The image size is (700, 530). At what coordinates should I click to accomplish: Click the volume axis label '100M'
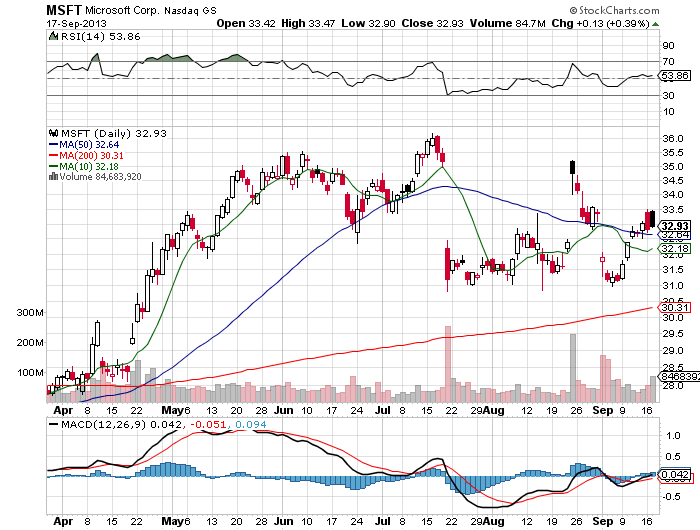click(x=30, y=372)
